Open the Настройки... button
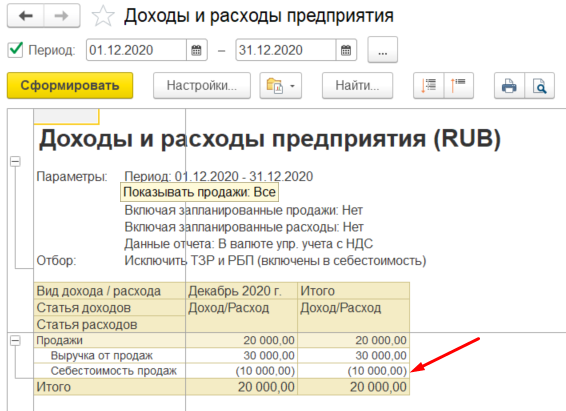Screen dimensions: 566x411 pyautogui.click(x=202, y=86)
